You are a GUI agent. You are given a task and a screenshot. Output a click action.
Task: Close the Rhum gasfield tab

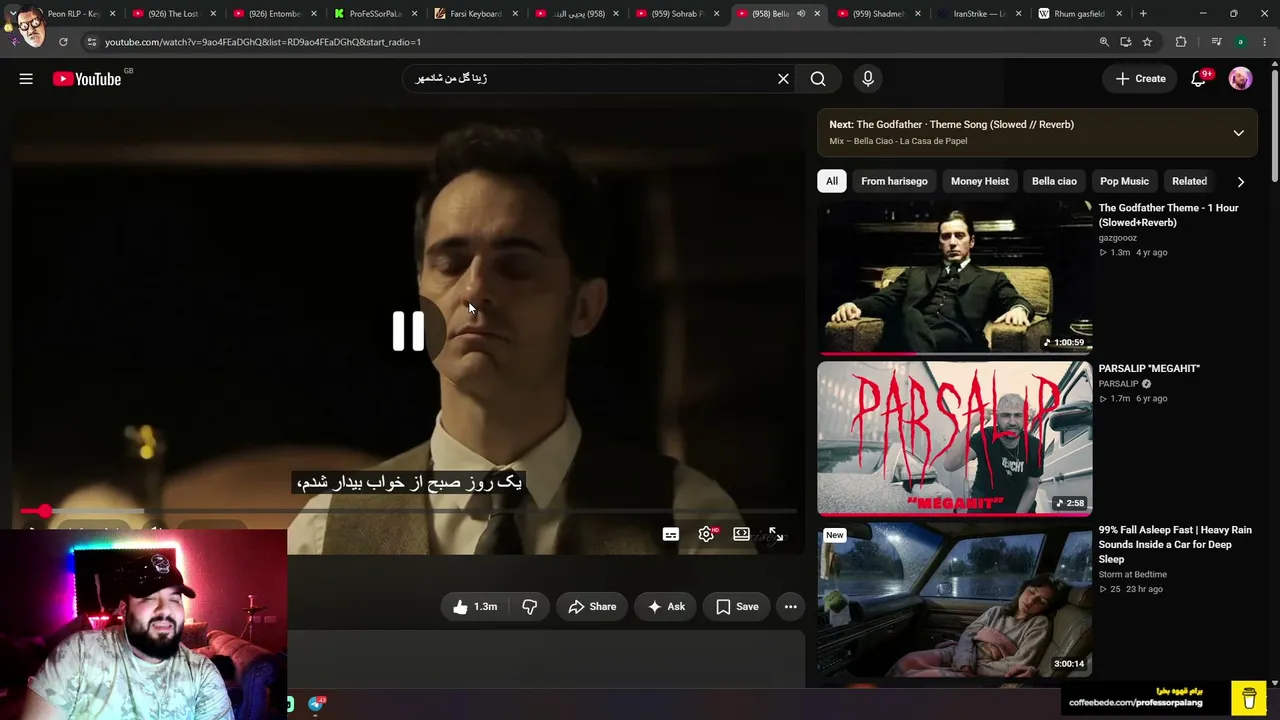click(x=1119, y=14)
